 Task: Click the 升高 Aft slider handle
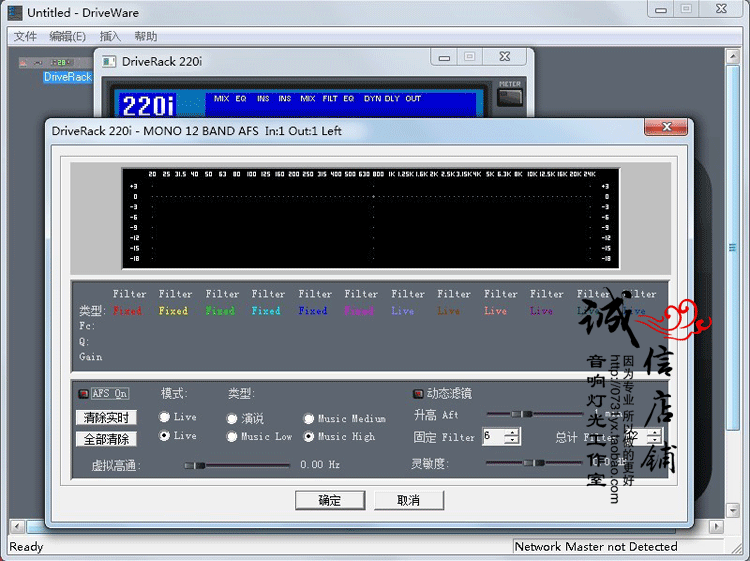[522, 414]
